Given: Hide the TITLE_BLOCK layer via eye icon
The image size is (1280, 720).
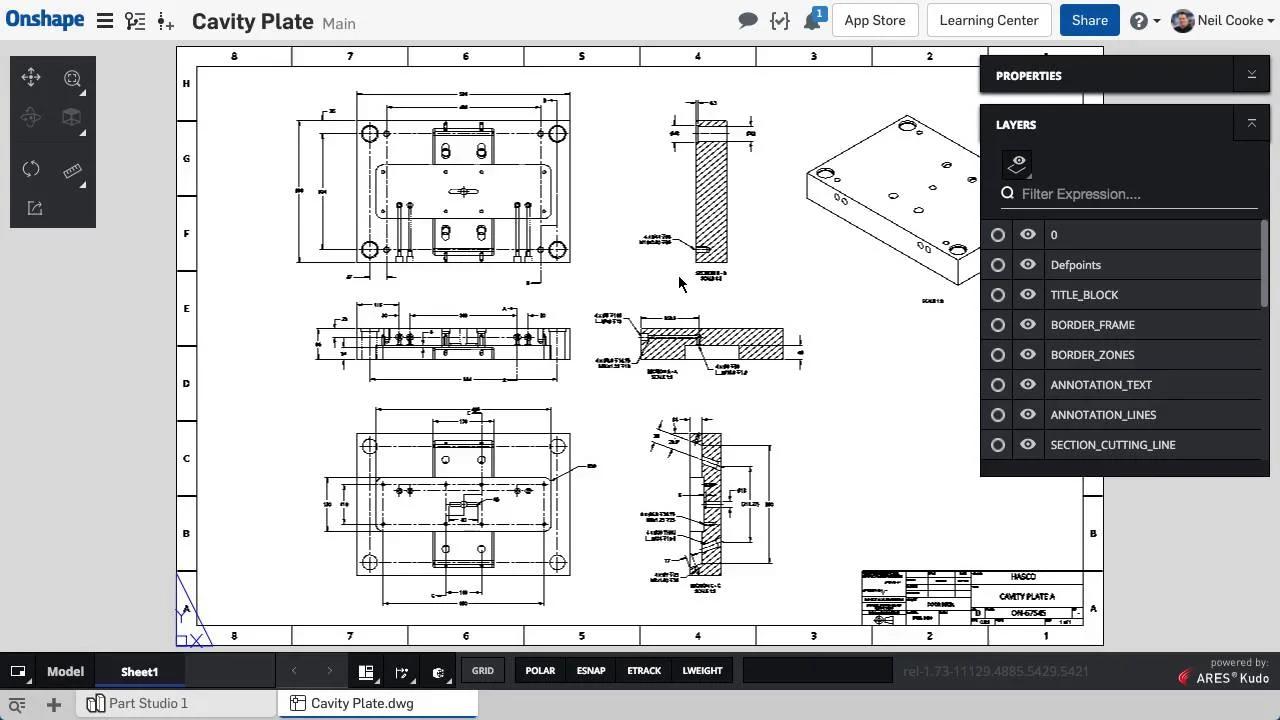Looking at the screenshot, I should pos(1027,295).
